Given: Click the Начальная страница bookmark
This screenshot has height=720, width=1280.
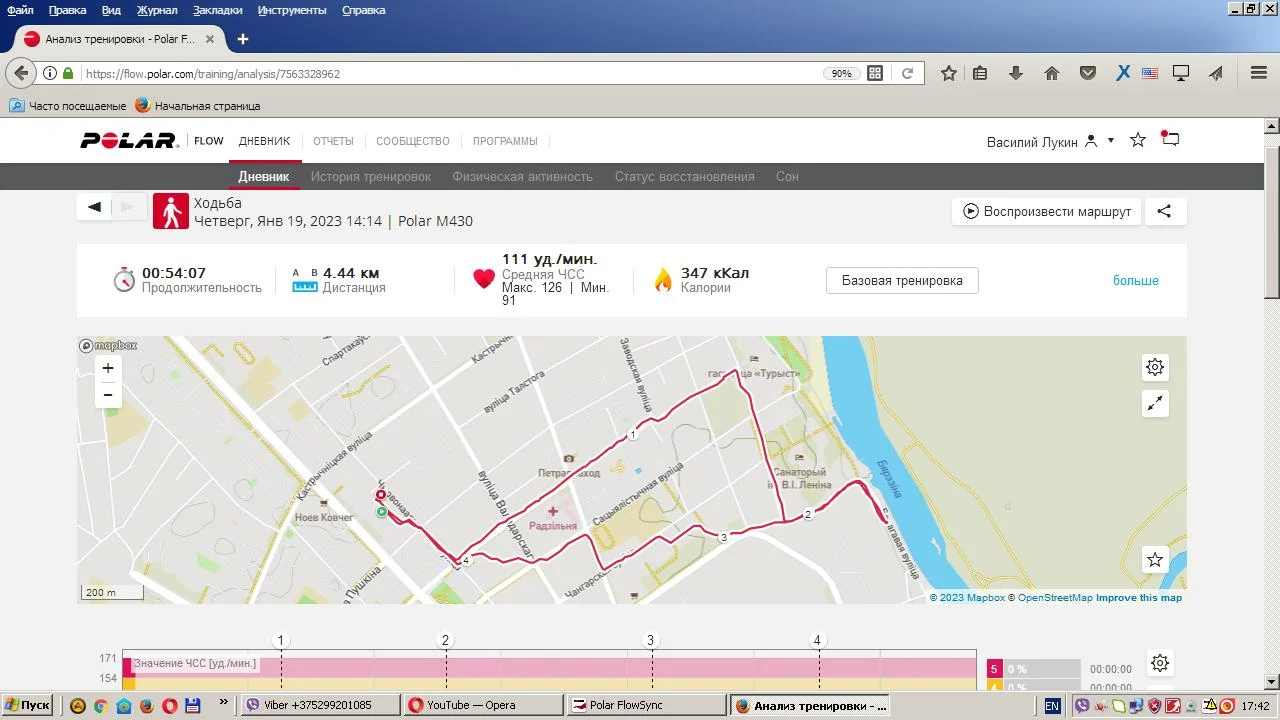Looking at the screenshot, I should (x=198, y=105).
